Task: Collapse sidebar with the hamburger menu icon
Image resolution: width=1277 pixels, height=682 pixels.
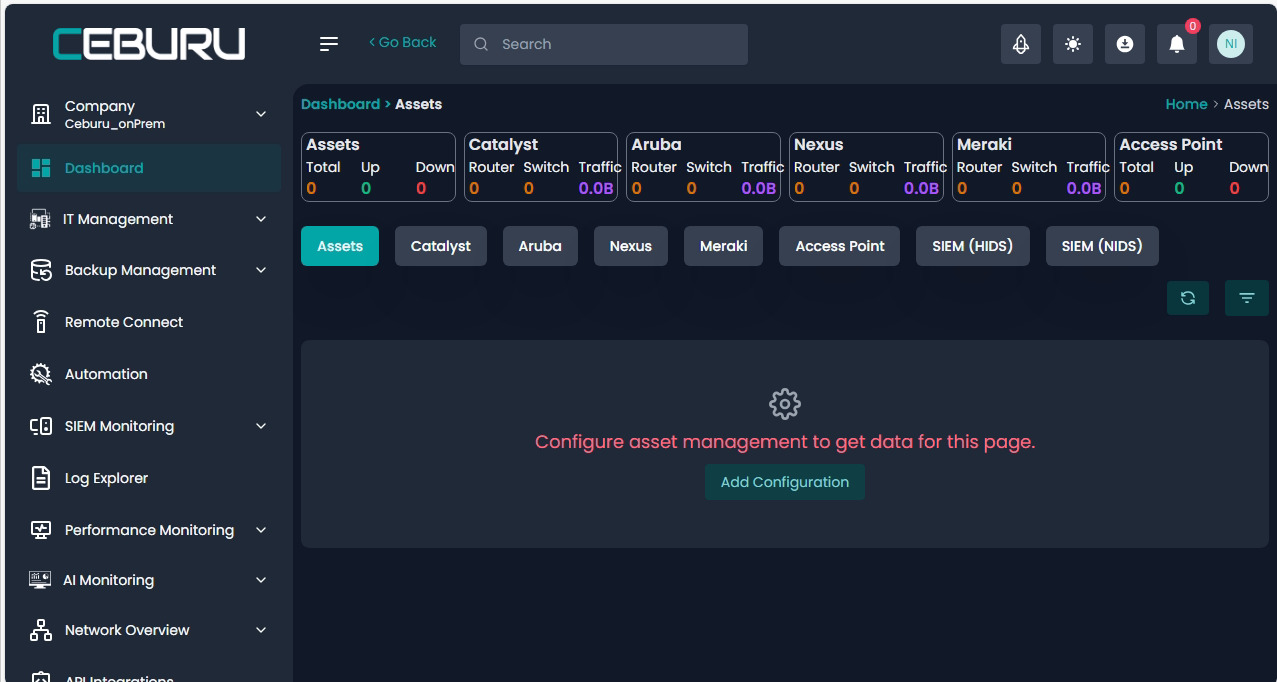Action: point(329,44)
